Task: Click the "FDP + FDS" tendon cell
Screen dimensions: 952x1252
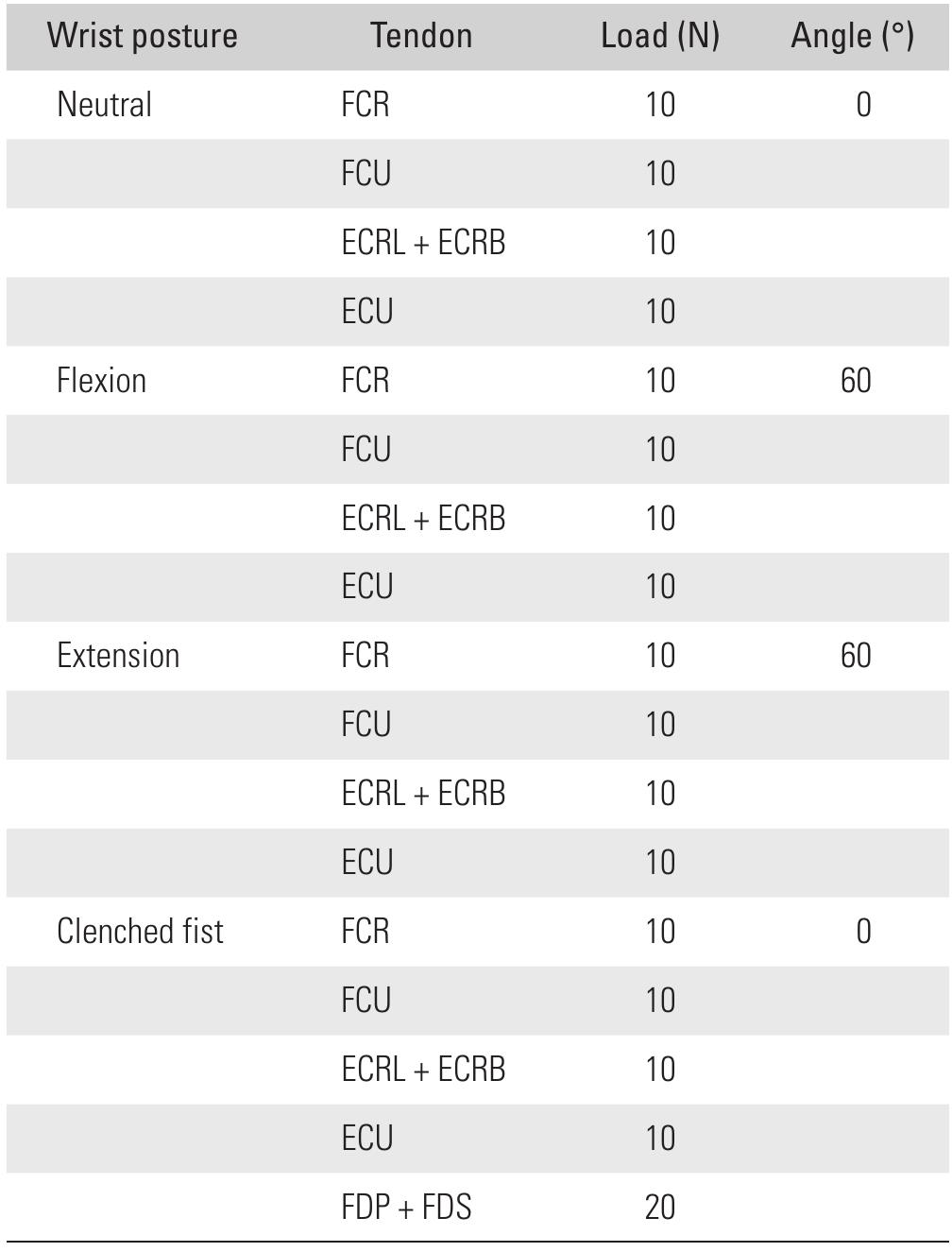Action: (x=406, y=1208)
